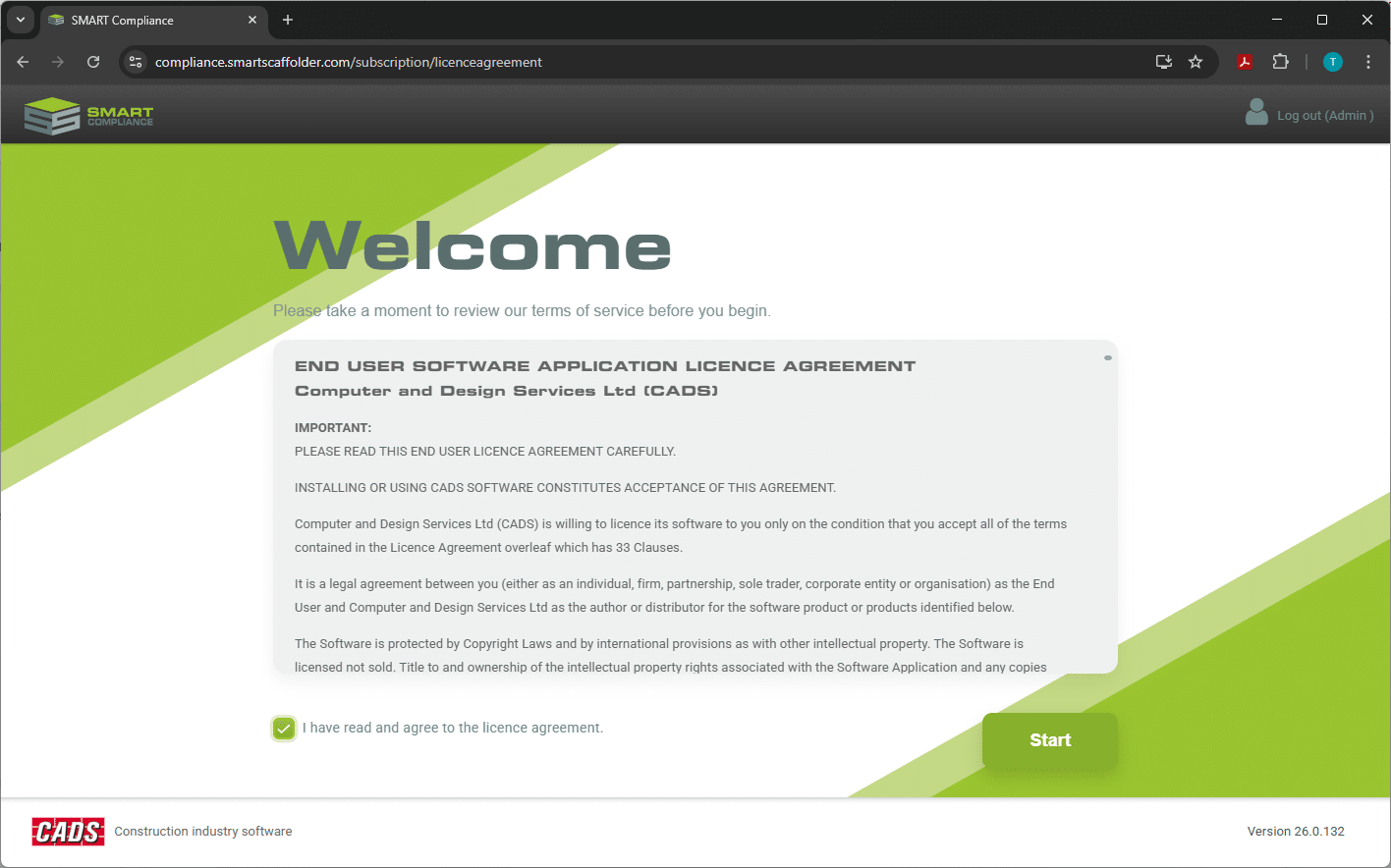Reload the page
Viewport: 1391px width, 868px height.
coord(93,62)
